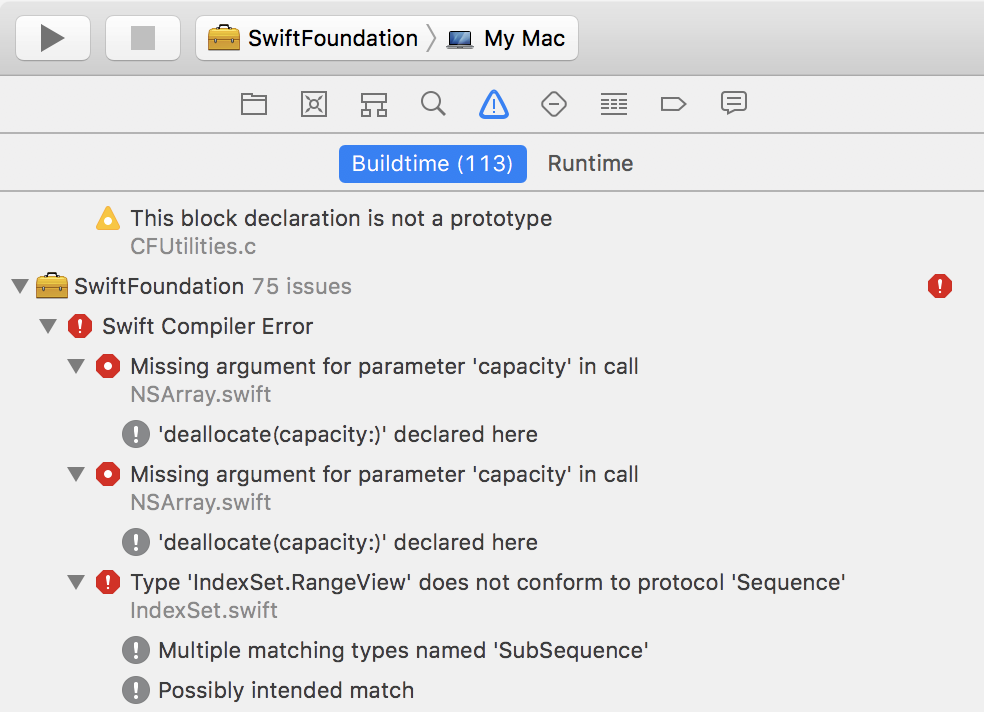
Task: Open the Symbol navigator hierarchy icon
Action: tap(374, 104)
